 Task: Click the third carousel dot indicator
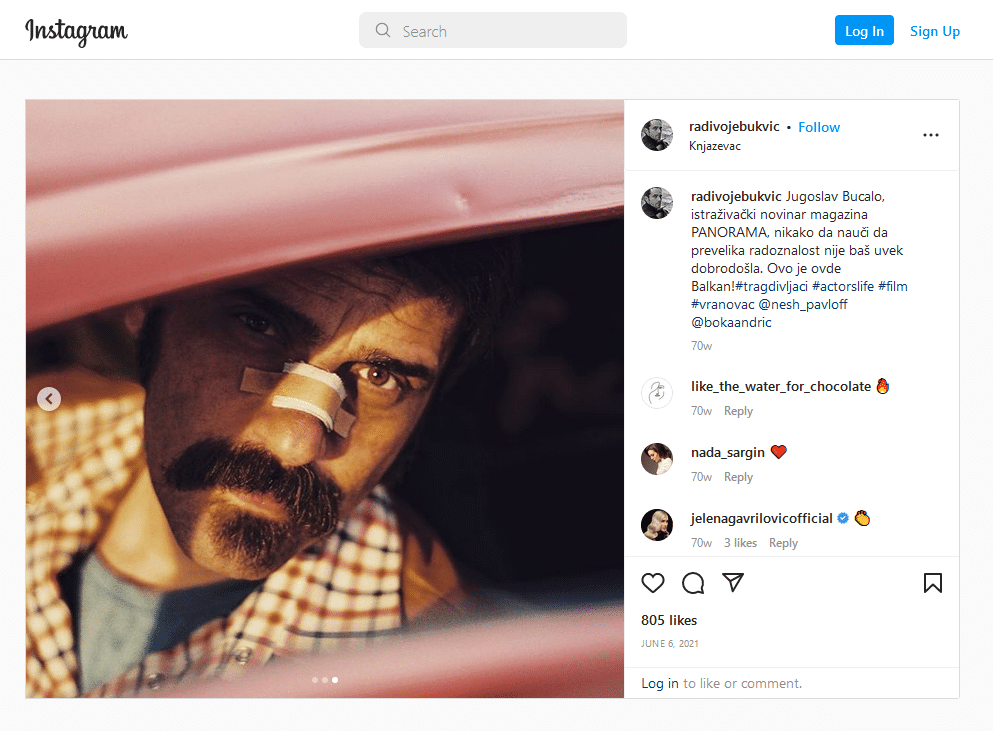point(335,680)
